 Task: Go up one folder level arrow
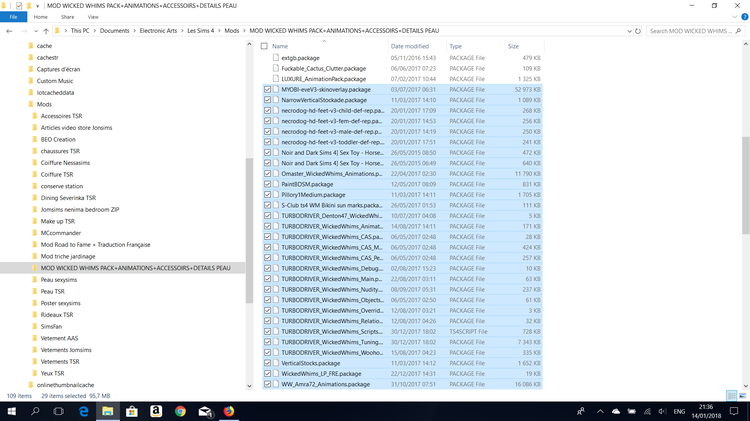tap(46, 31)
